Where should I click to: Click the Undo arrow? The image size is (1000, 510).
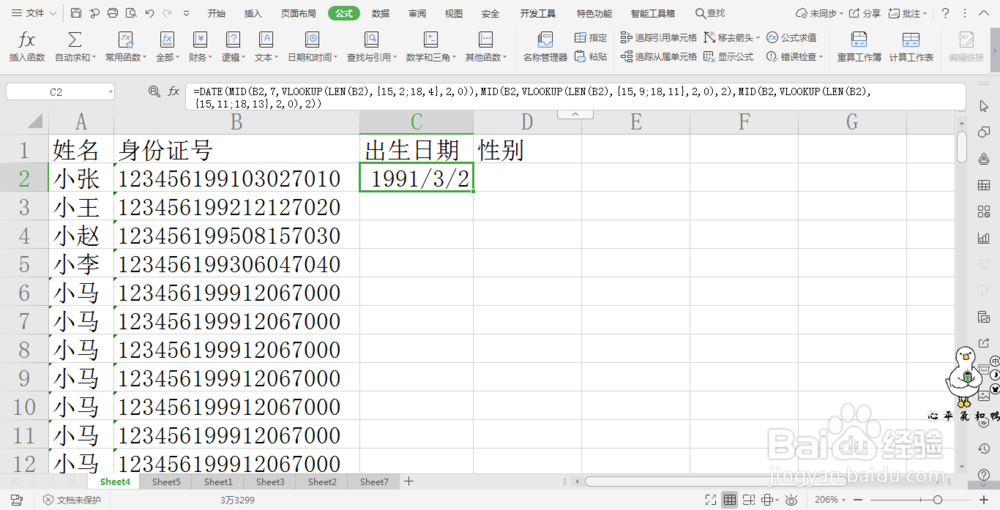(150, 13)
